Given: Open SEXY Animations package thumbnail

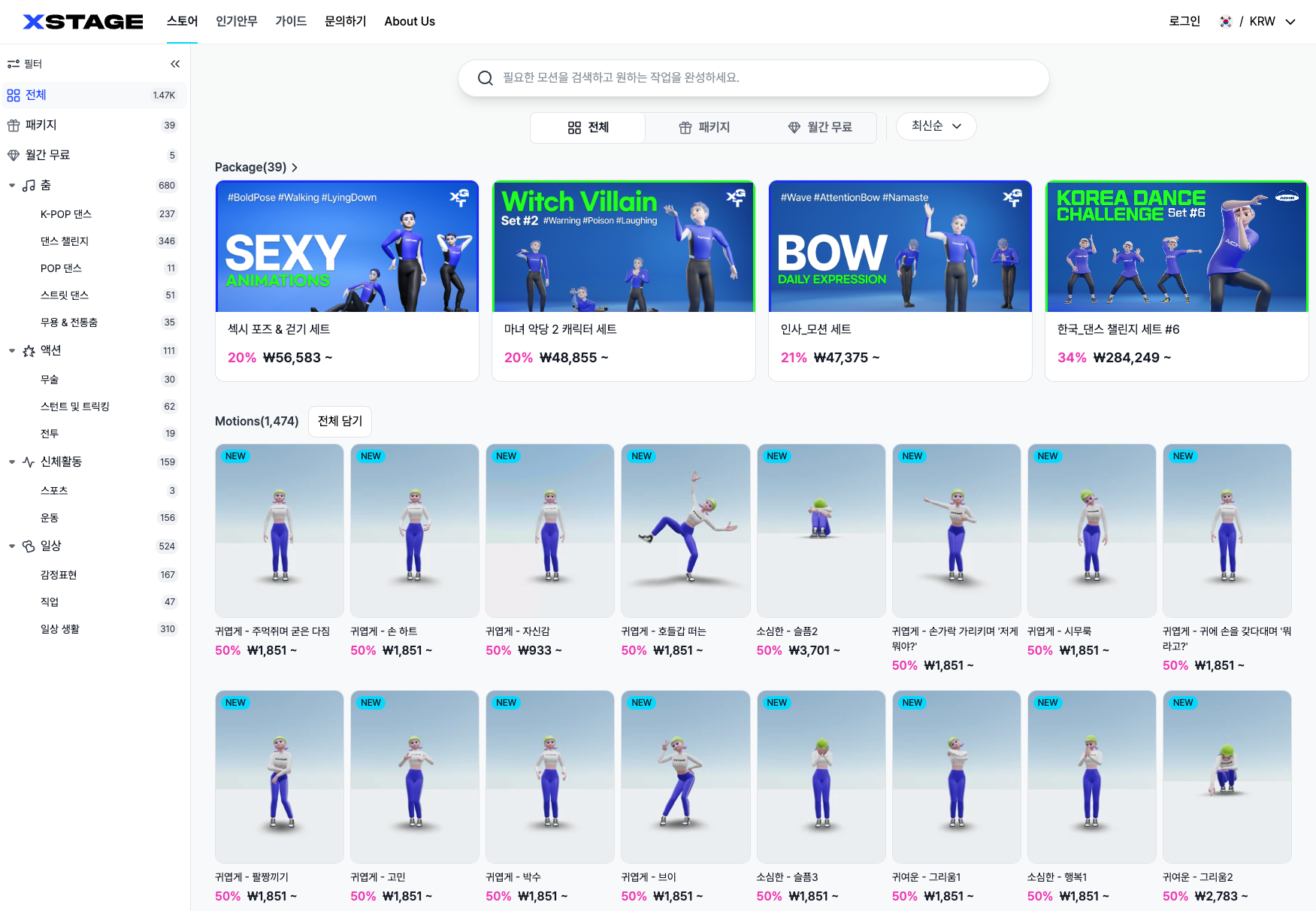Looking at the screenshot, I should pyautogui.click(x=347, y=247).
